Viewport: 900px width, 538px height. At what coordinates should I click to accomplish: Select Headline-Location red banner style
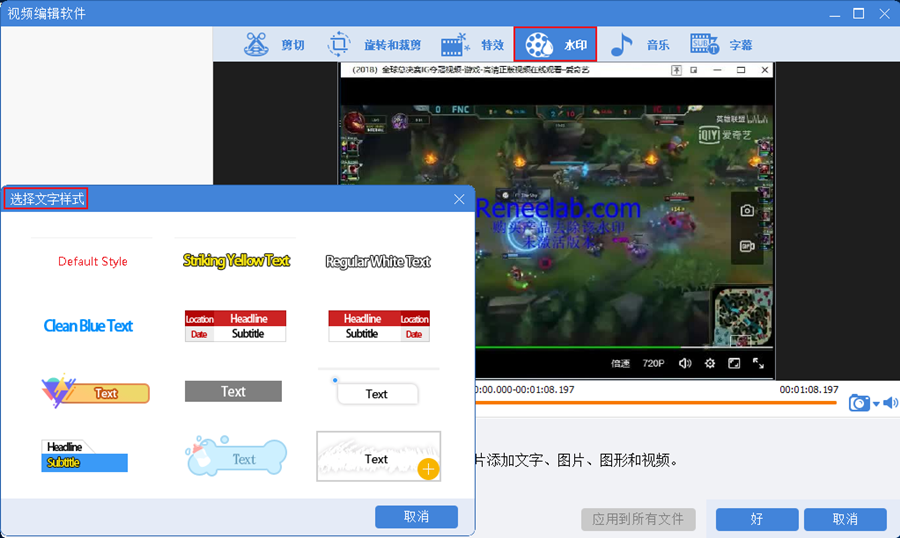[x=379, y=326]
